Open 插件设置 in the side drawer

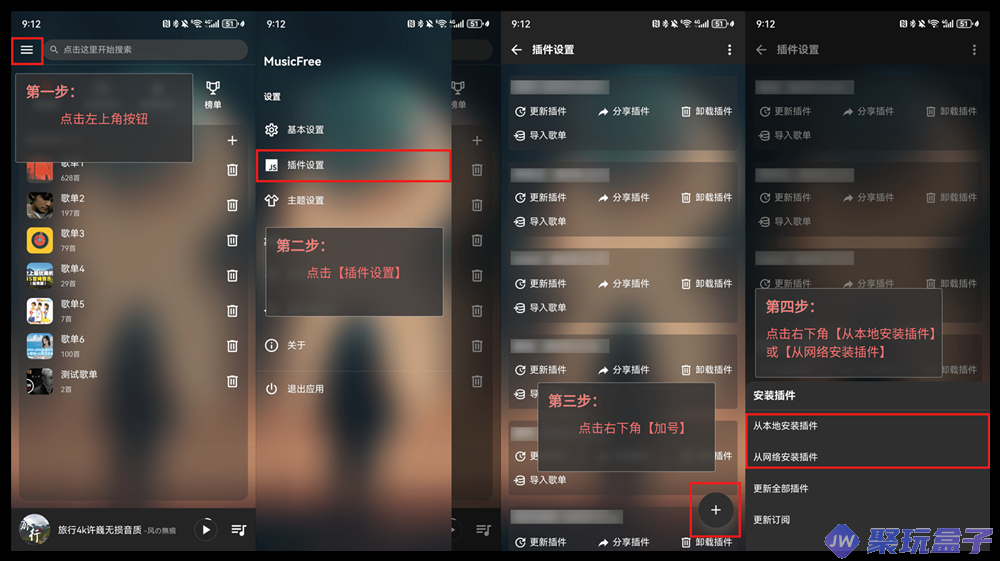click(354, 165)
